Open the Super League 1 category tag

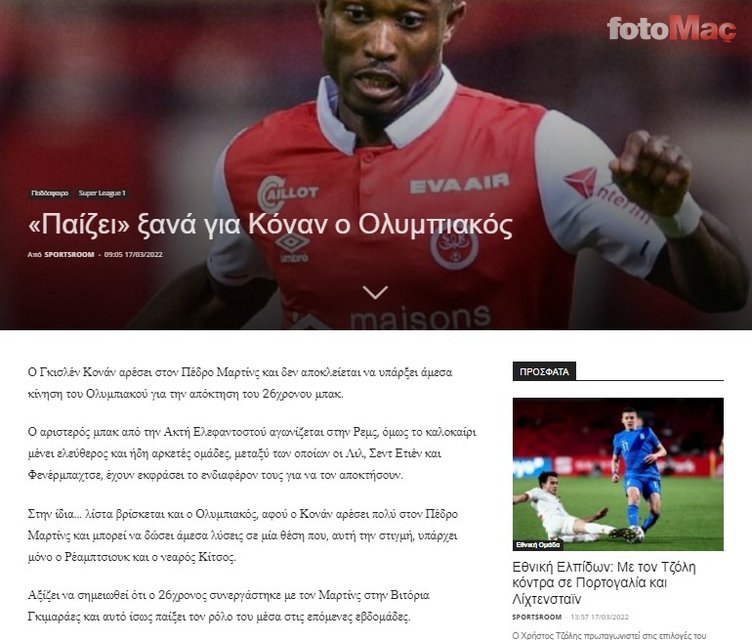coord(102,193)
